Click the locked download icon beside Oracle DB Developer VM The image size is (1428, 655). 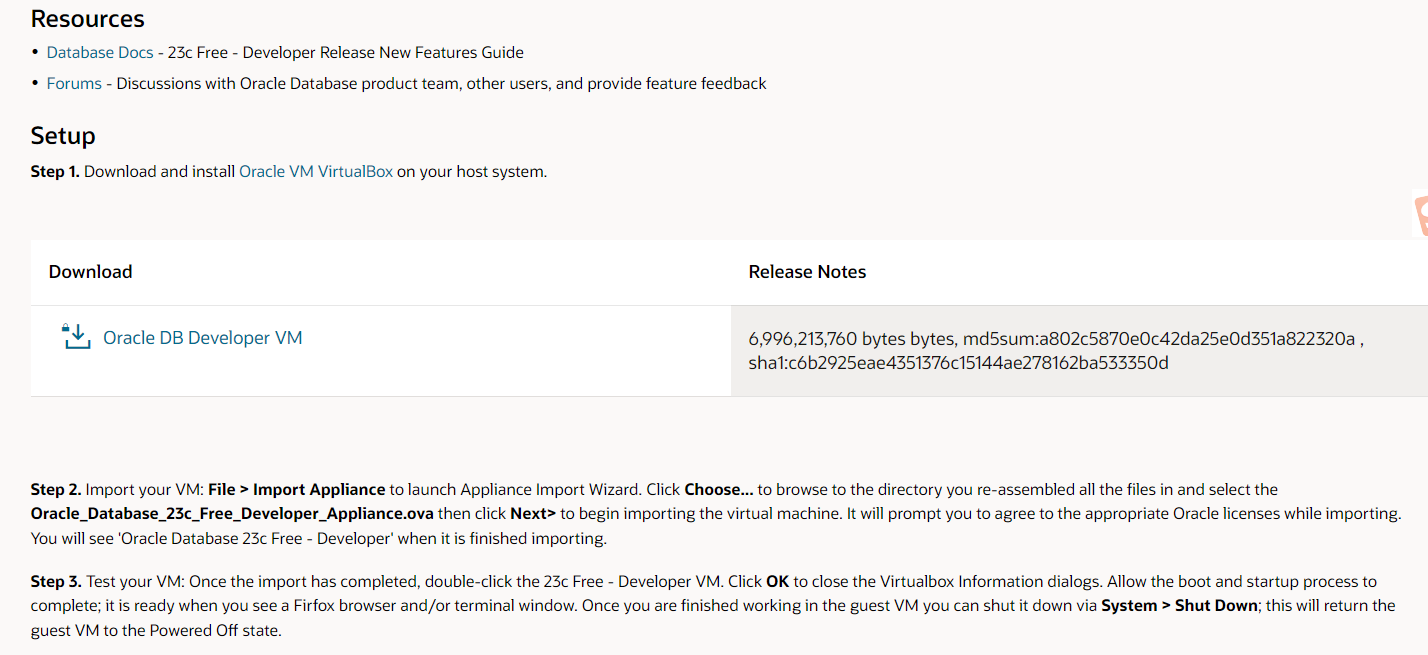(77, 337)
